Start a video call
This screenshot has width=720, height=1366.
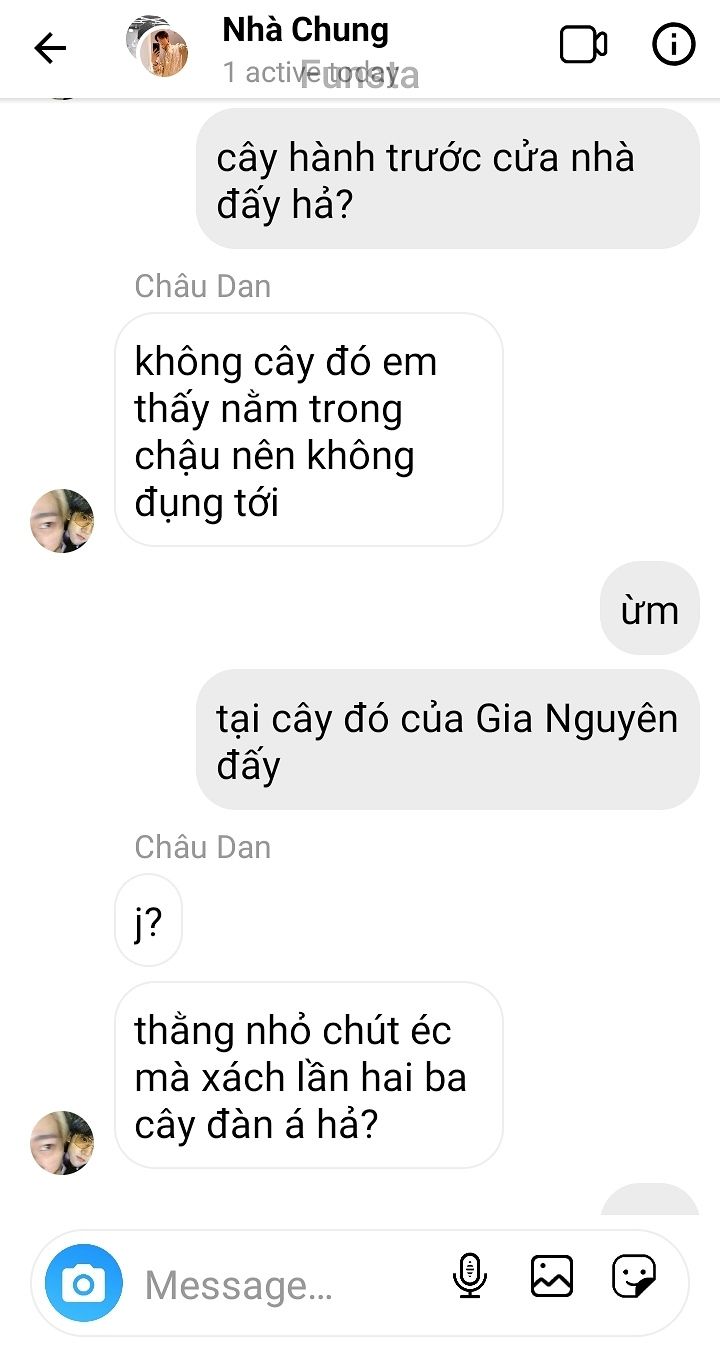click(583, 45)
